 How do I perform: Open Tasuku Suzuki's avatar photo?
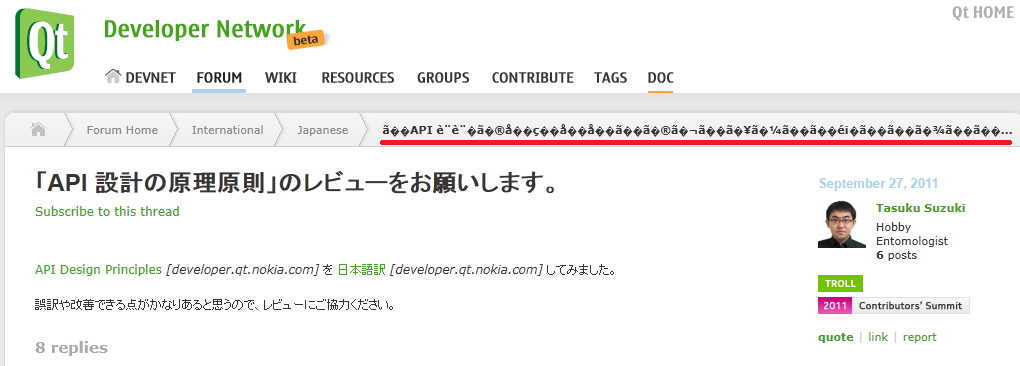(x=842, y=224)
